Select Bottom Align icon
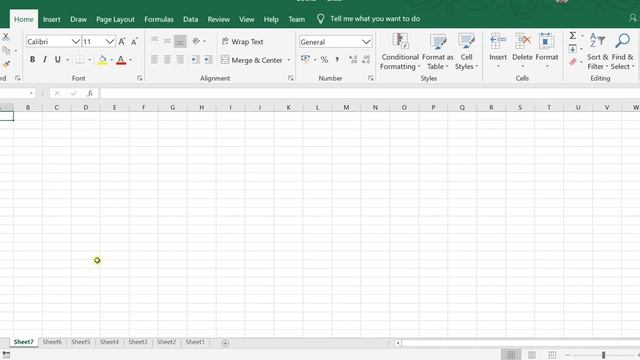Image resolution: width=640 pixels, height=360 pixels. click(180, 41)
